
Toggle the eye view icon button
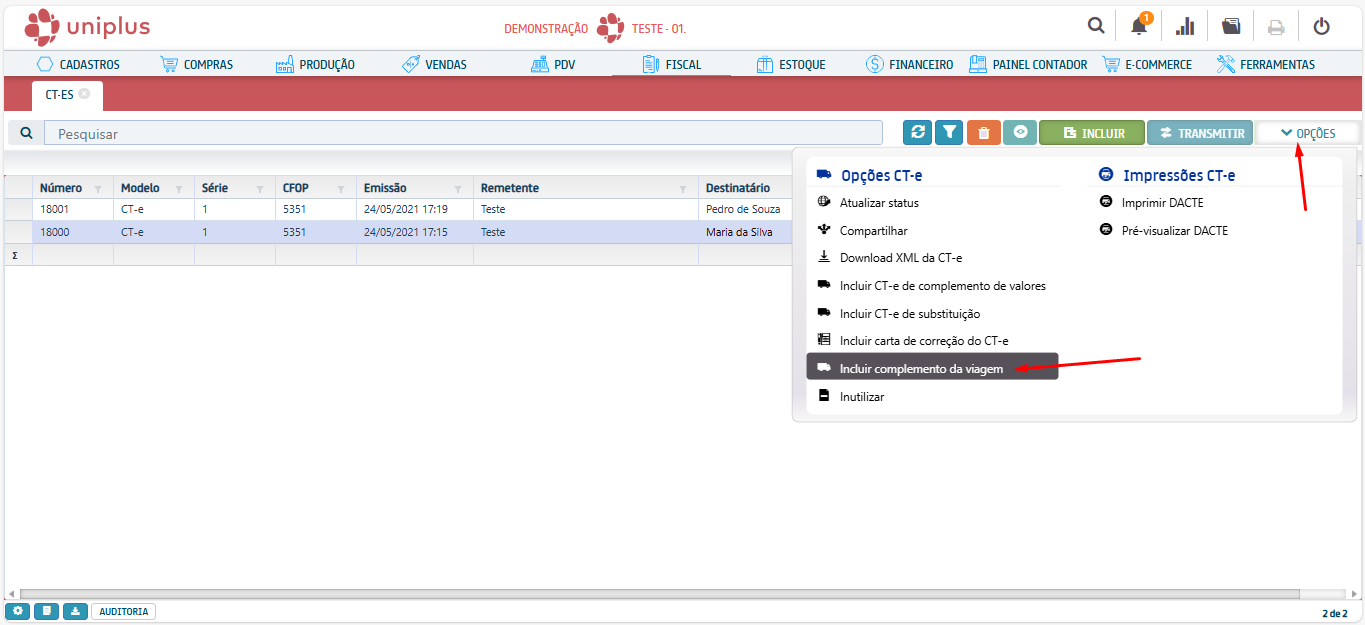[1019, 133]
